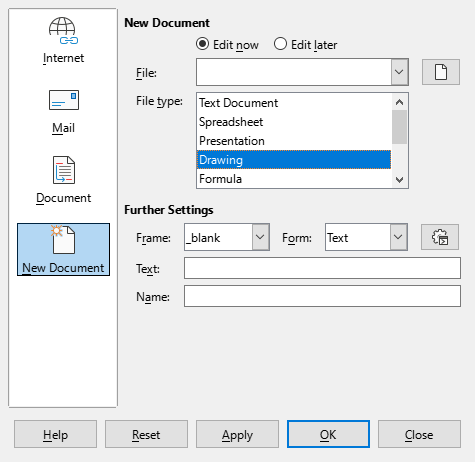This screenshot has height=462, width=475.
Task: Select the Document hyperlink category
Action: tap(63, 180)
